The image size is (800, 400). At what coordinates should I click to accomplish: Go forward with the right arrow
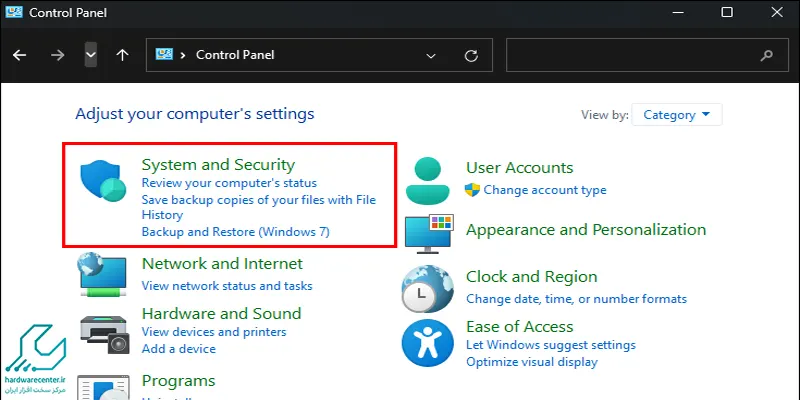click(x=58, y=55)
